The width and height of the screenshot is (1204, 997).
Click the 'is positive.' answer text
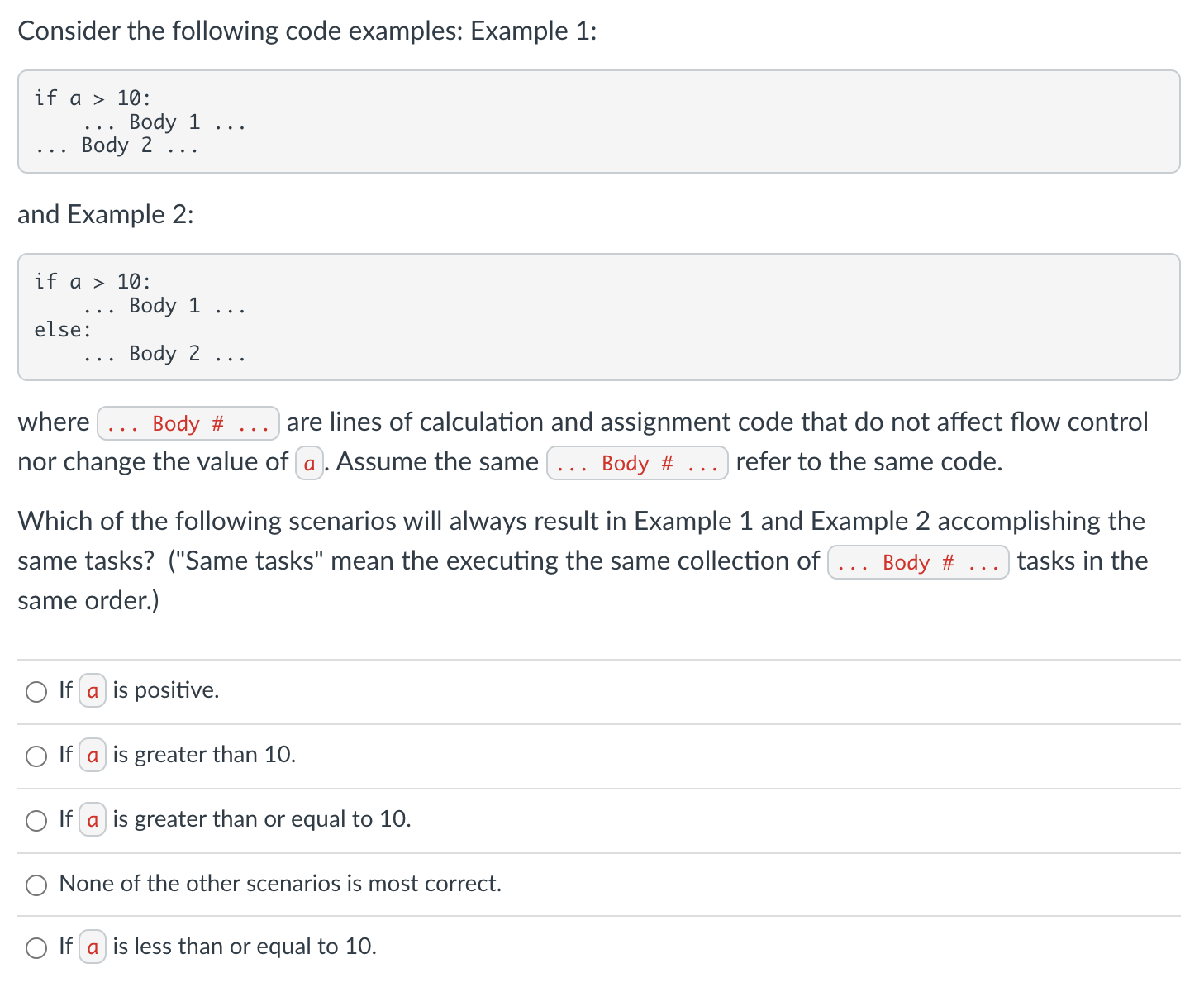[x=166, y=690]
